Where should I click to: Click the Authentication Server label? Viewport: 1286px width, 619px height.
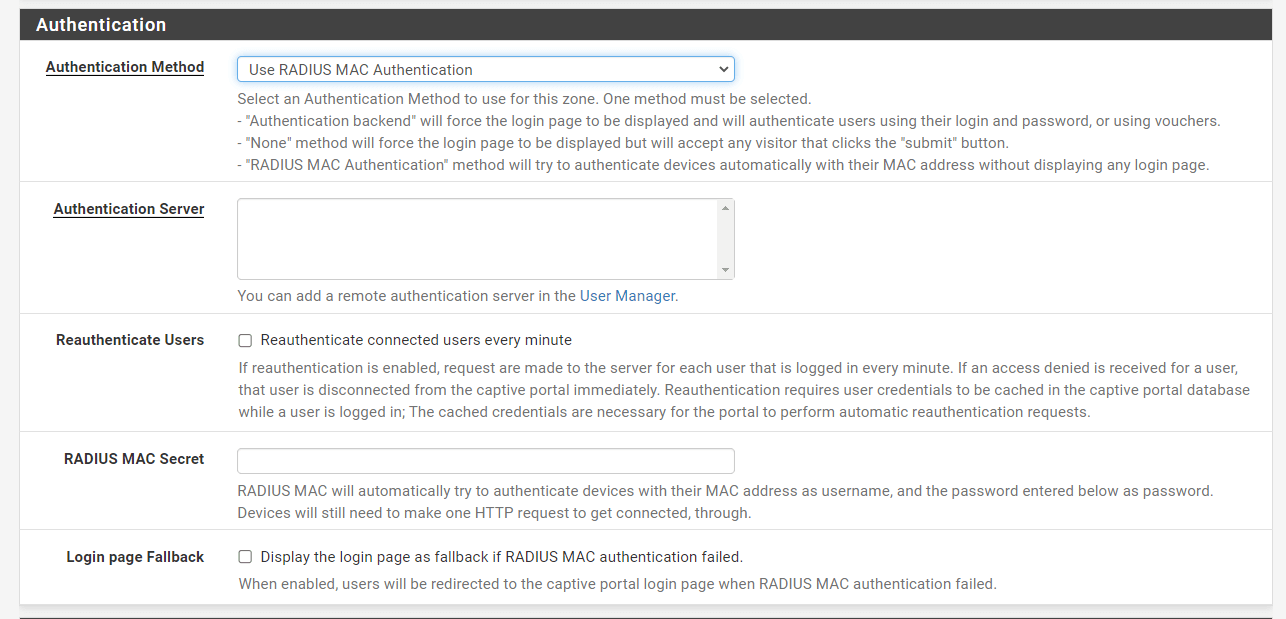[x=129, y=209]
